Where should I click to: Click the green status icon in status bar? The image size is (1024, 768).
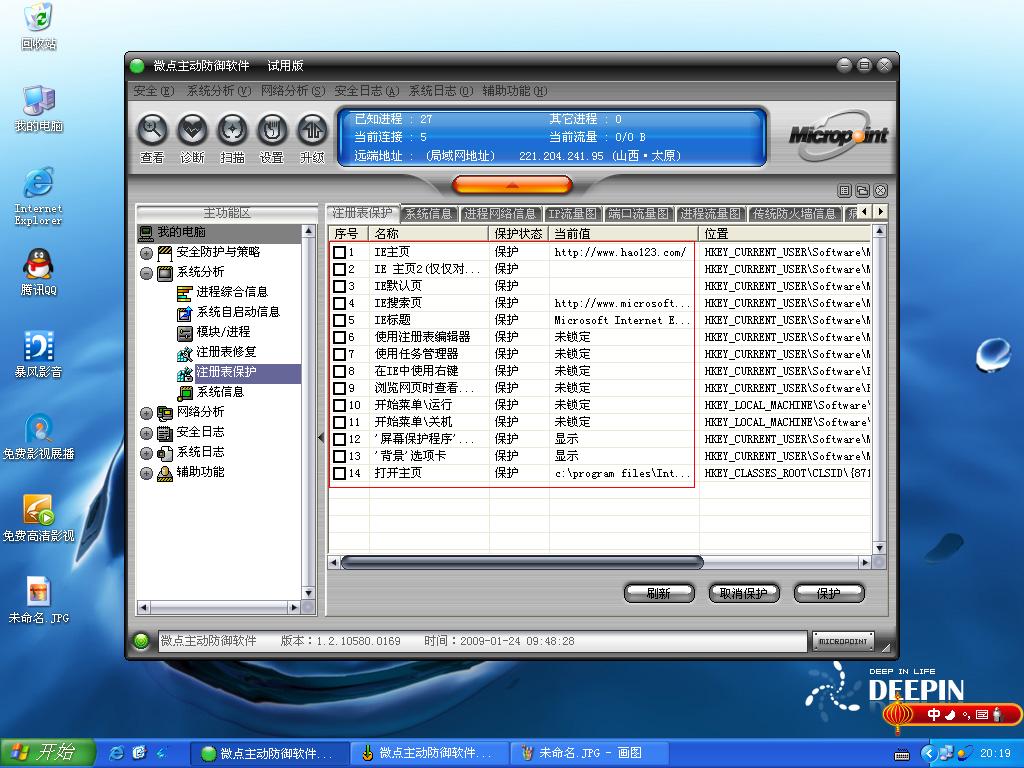pyautogui.click(x=140, y=641)
